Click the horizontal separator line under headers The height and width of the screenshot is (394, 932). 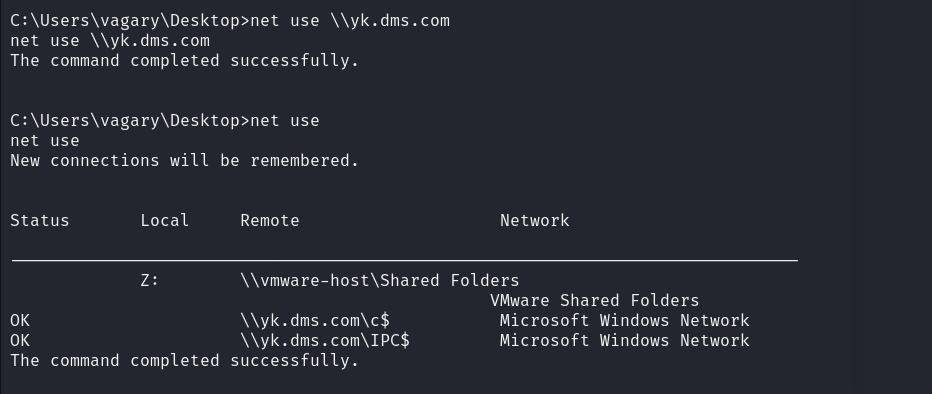405,260
